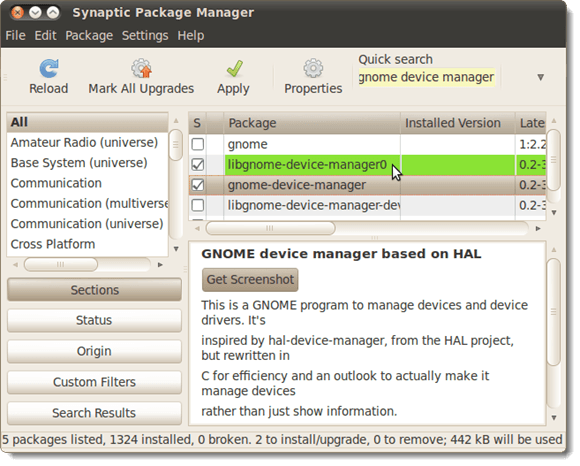Image resolution: width=580 pixels, height=466 pixels.
Task: Switch to the Search Results filter button
Action: click(94, 413)
